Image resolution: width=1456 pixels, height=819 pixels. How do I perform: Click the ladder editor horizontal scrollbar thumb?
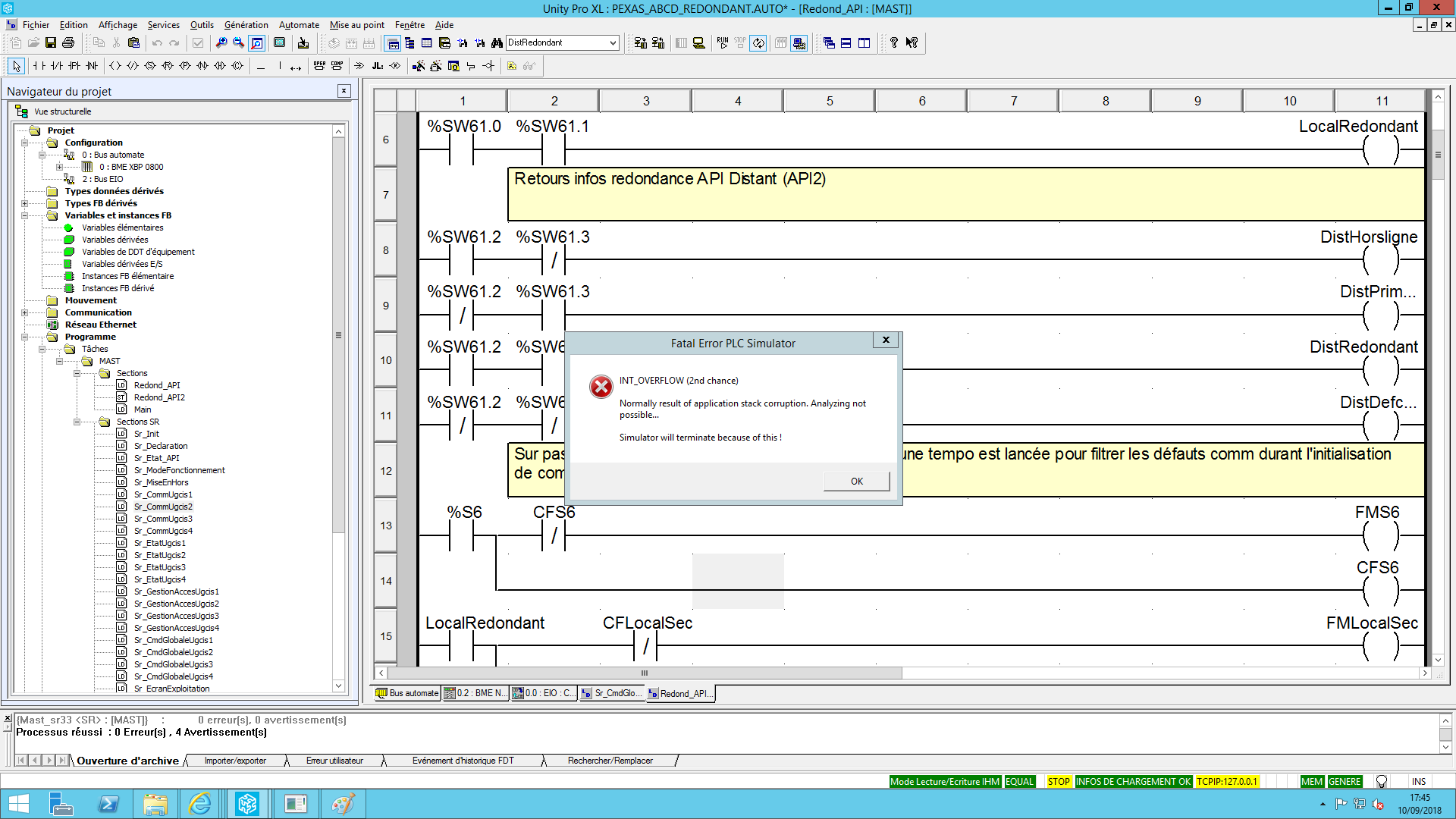click(x=645, y=673)
